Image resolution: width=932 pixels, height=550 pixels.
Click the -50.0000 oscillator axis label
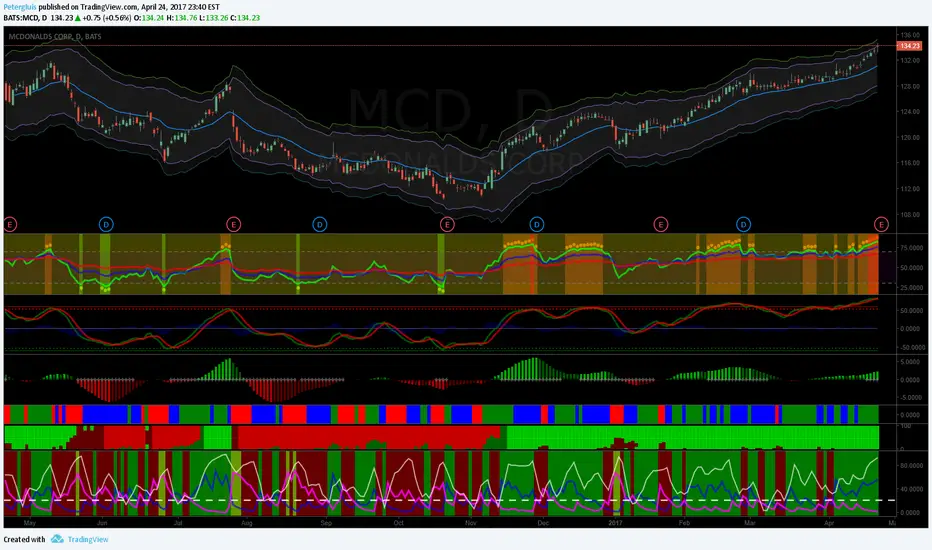[x=911, y=347]
